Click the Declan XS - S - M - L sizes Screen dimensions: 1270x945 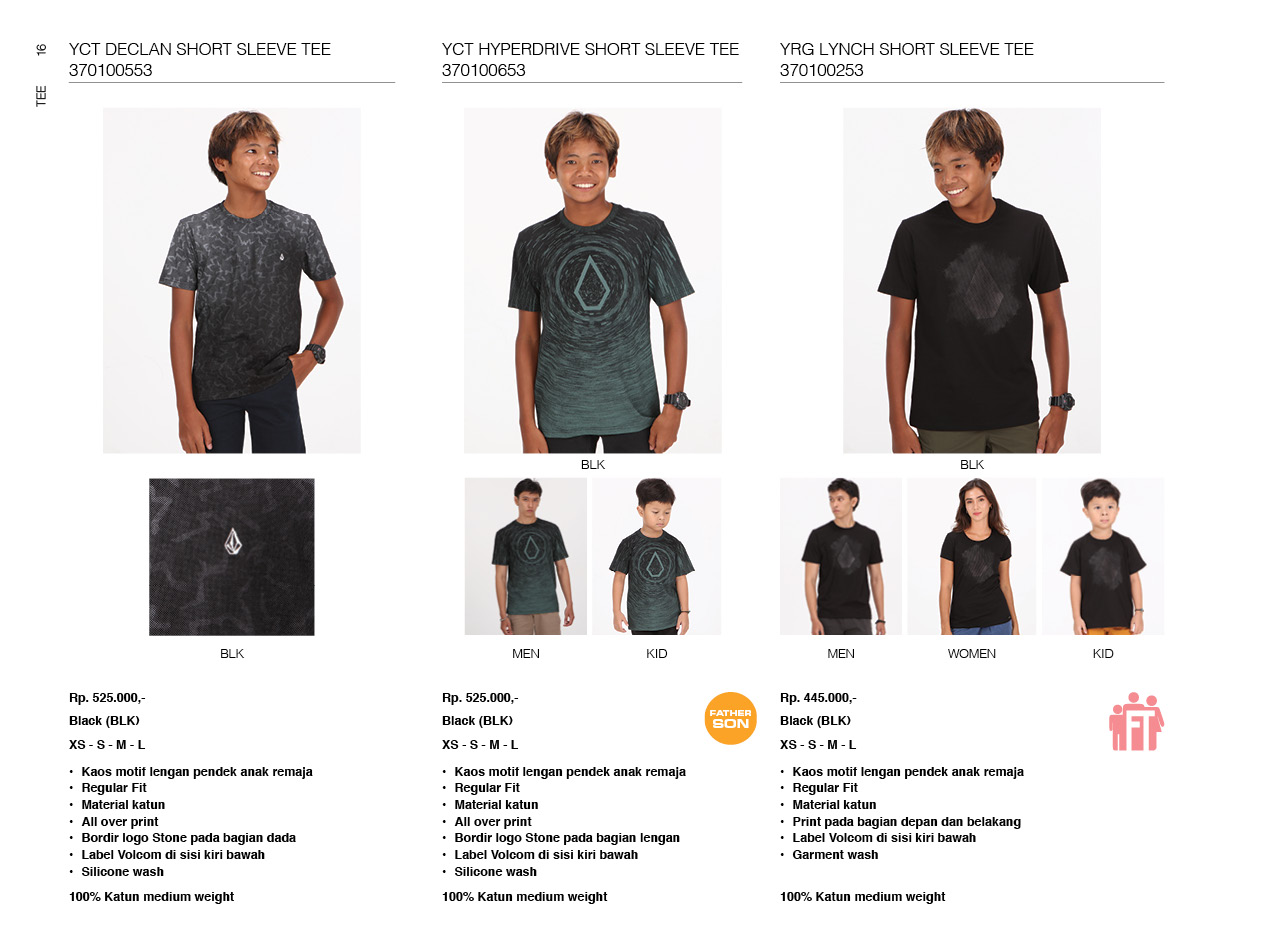[x=107, y=745]
